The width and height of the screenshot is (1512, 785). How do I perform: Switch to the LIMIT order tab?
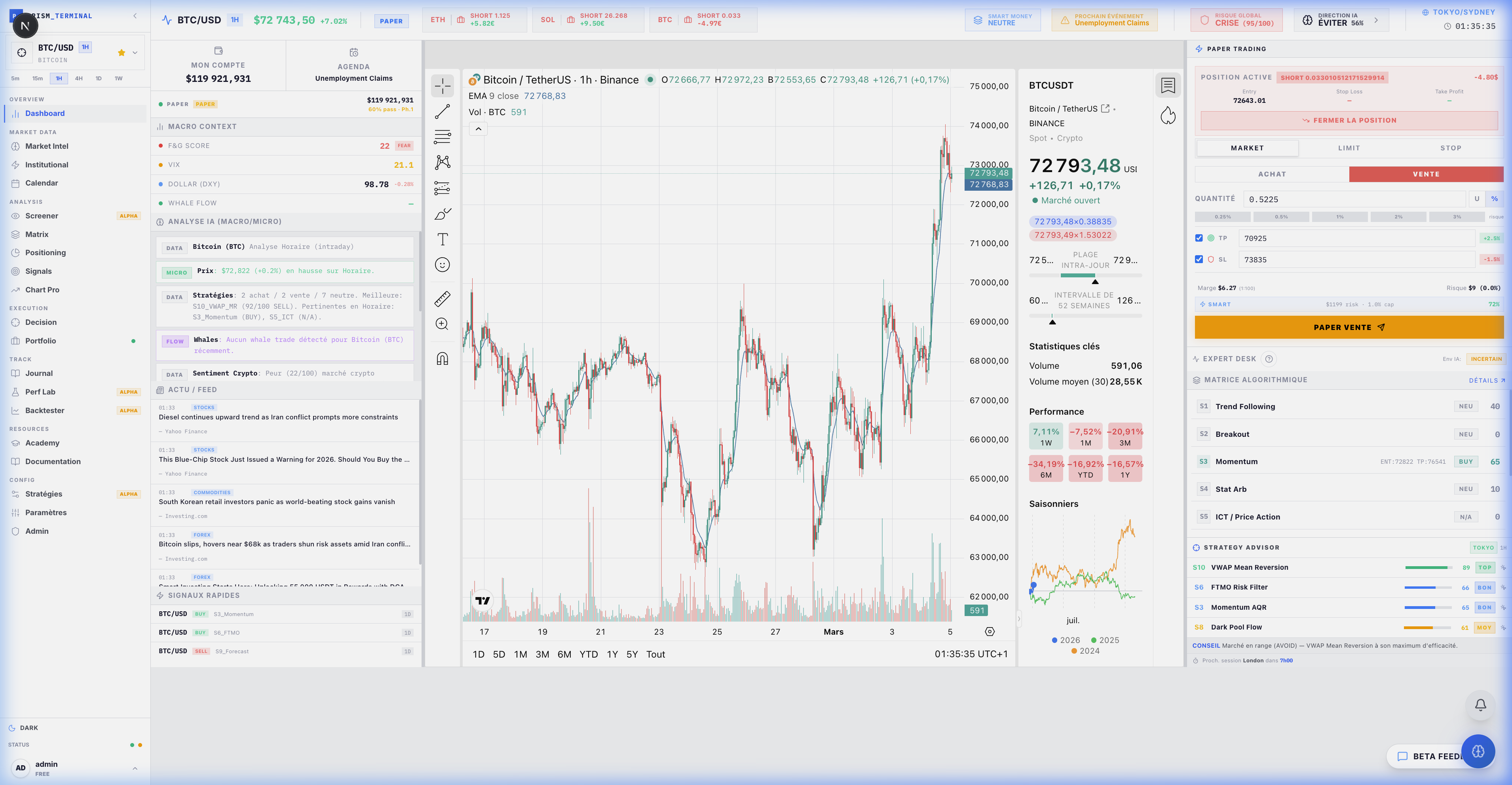pos(1349,148)
